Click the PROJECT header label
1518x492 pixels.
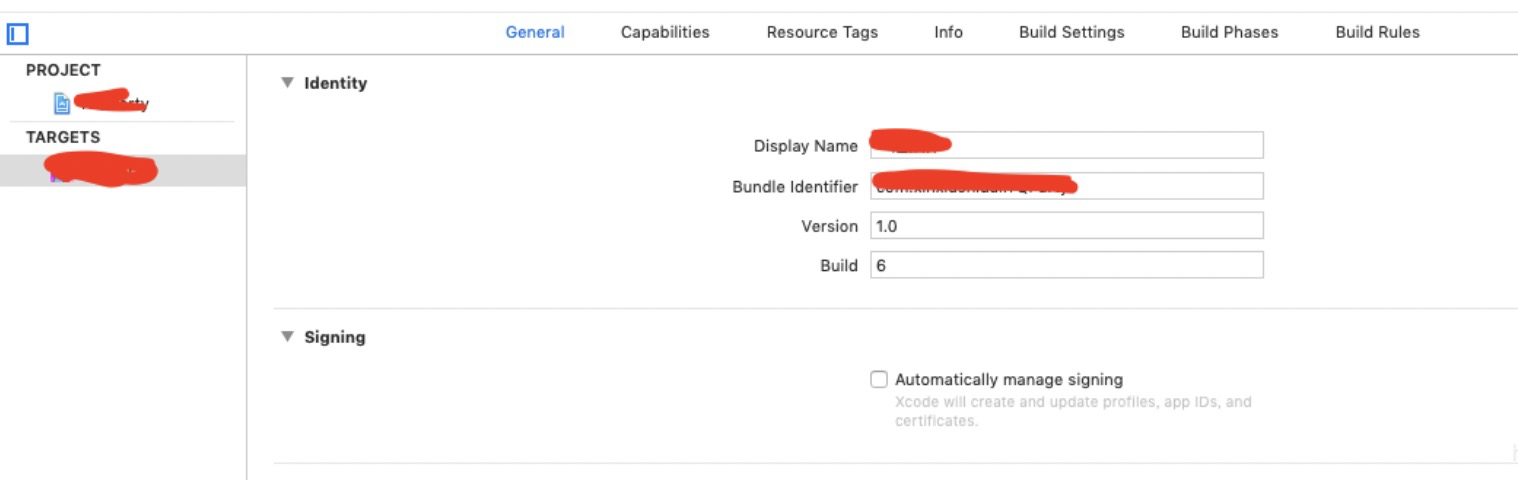tap(63, 70)
